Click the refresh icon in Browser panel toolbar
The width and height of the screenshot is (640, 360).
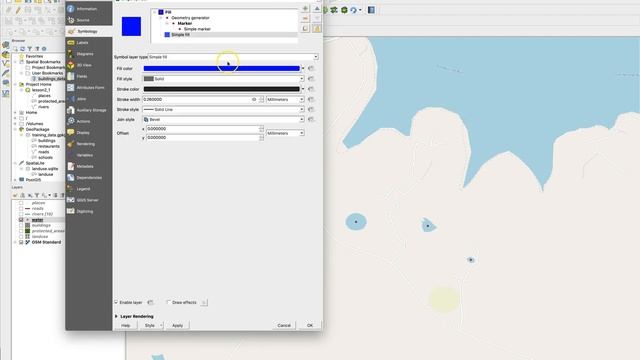(x=22, y=49)
